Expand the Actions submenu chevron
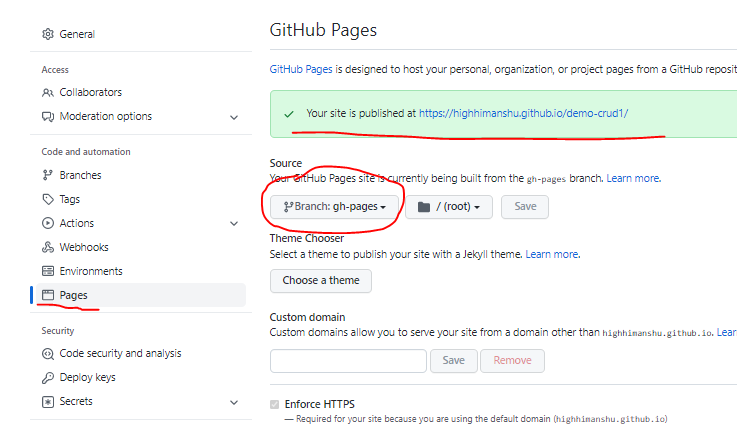This screenshot has height=425, width=737. pyautogui.click(x=234, y=223)
